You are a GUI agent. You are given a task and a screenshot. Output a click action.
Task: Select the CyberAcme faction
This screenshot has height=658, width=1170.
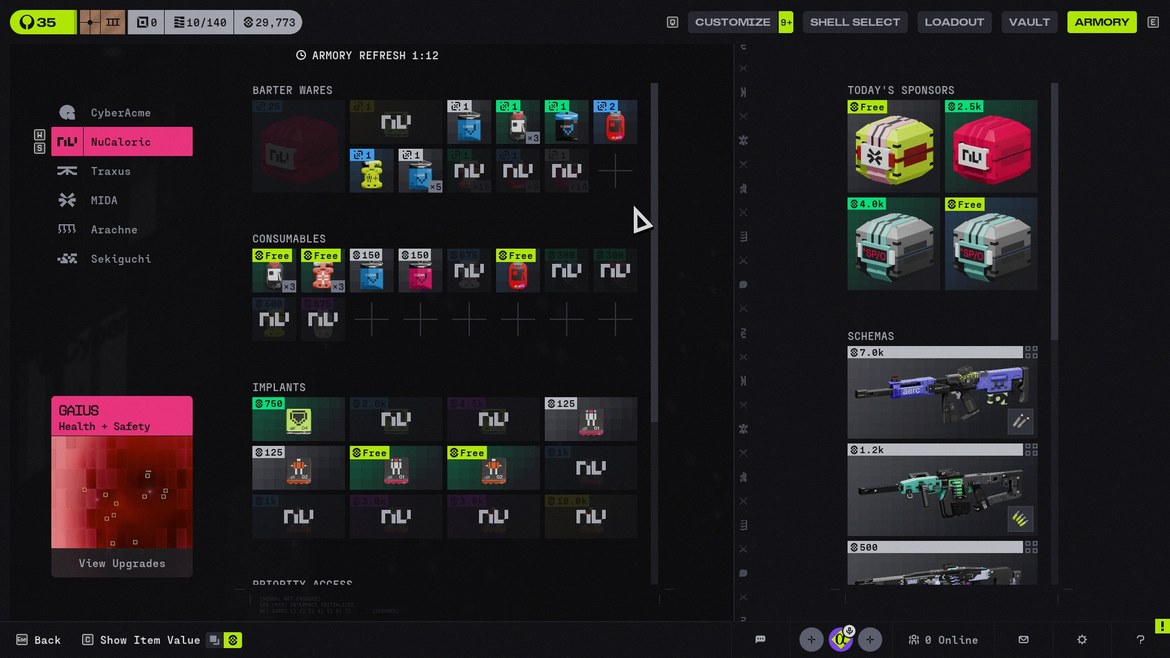click(120, 113)
